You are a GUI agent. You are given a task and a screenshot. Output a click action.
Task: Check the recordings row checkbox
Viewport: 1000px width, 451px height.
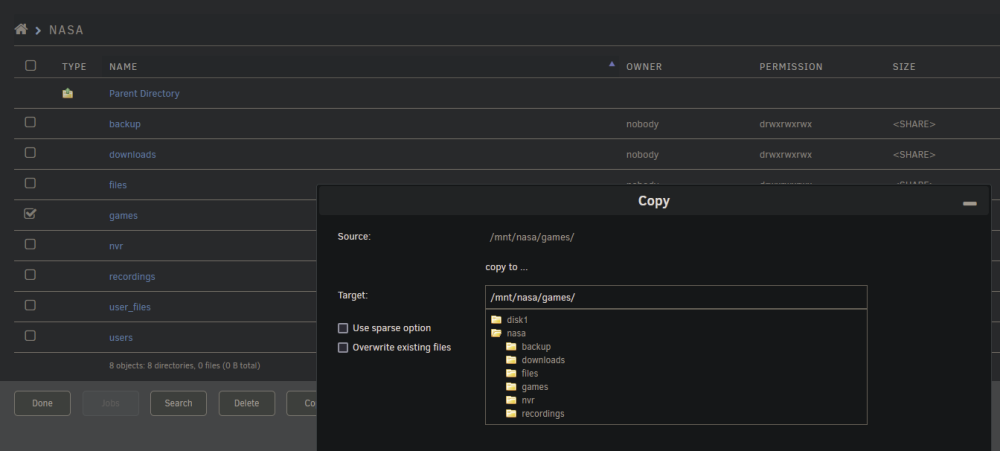click(x=30, y=274)
